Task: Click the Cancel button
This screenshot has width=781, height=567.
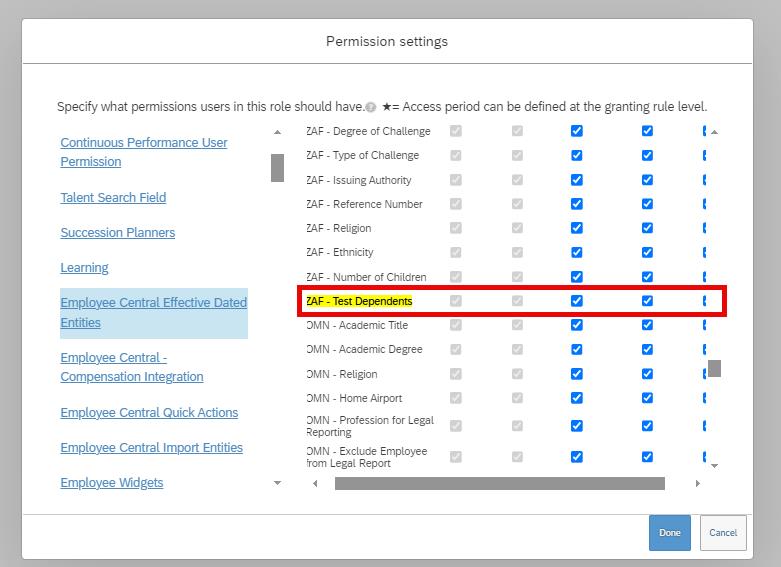Action: click(x=723, y=533)
